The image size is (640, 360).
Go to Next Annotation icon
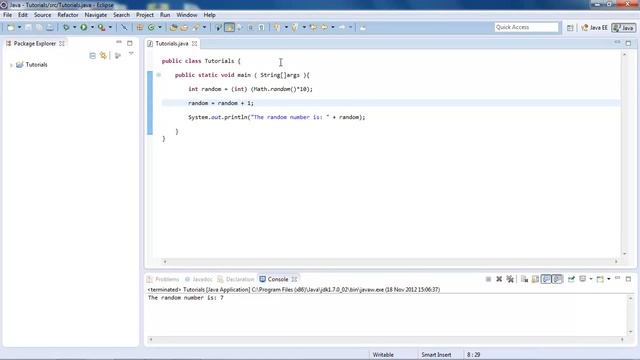click(x=277, y=27)
